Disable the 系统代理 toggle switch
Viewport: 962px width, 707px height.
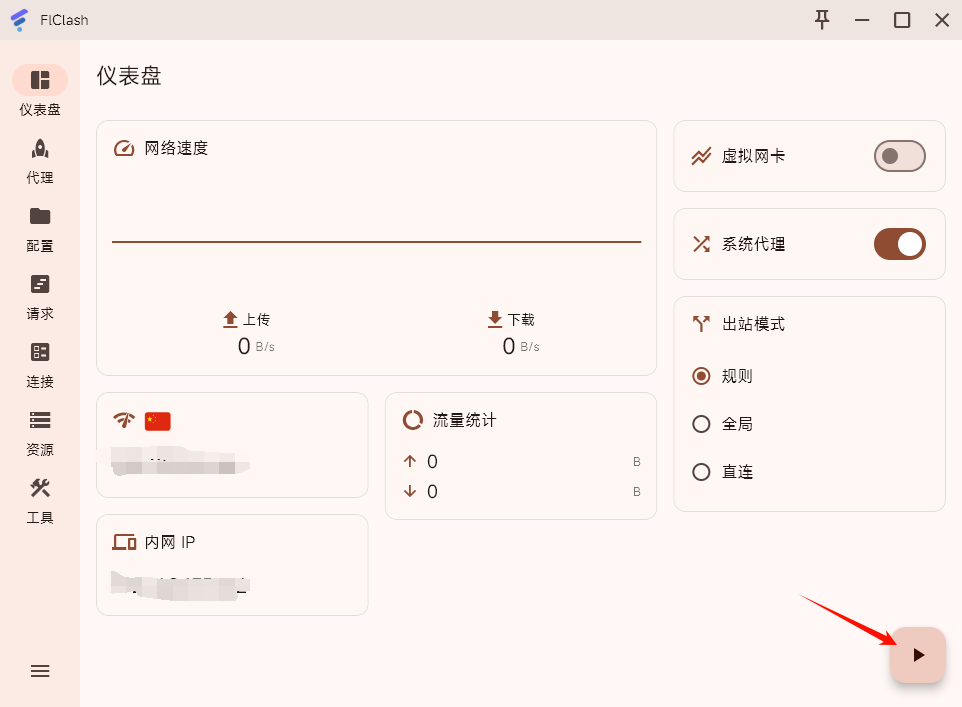[x=899, y=244]
